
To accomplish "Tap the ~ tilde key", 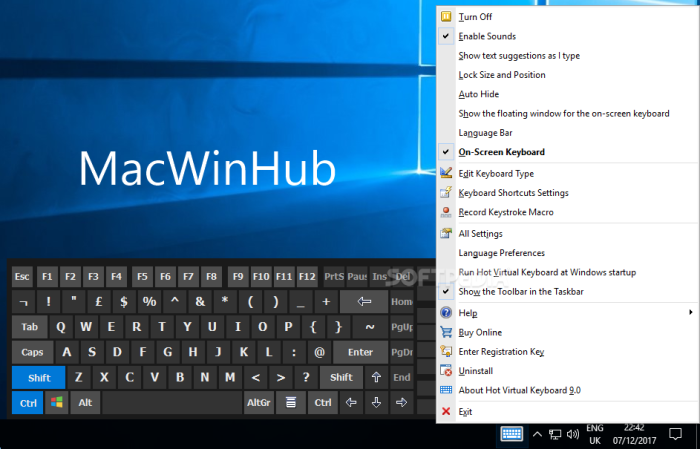I will point(370,327).
